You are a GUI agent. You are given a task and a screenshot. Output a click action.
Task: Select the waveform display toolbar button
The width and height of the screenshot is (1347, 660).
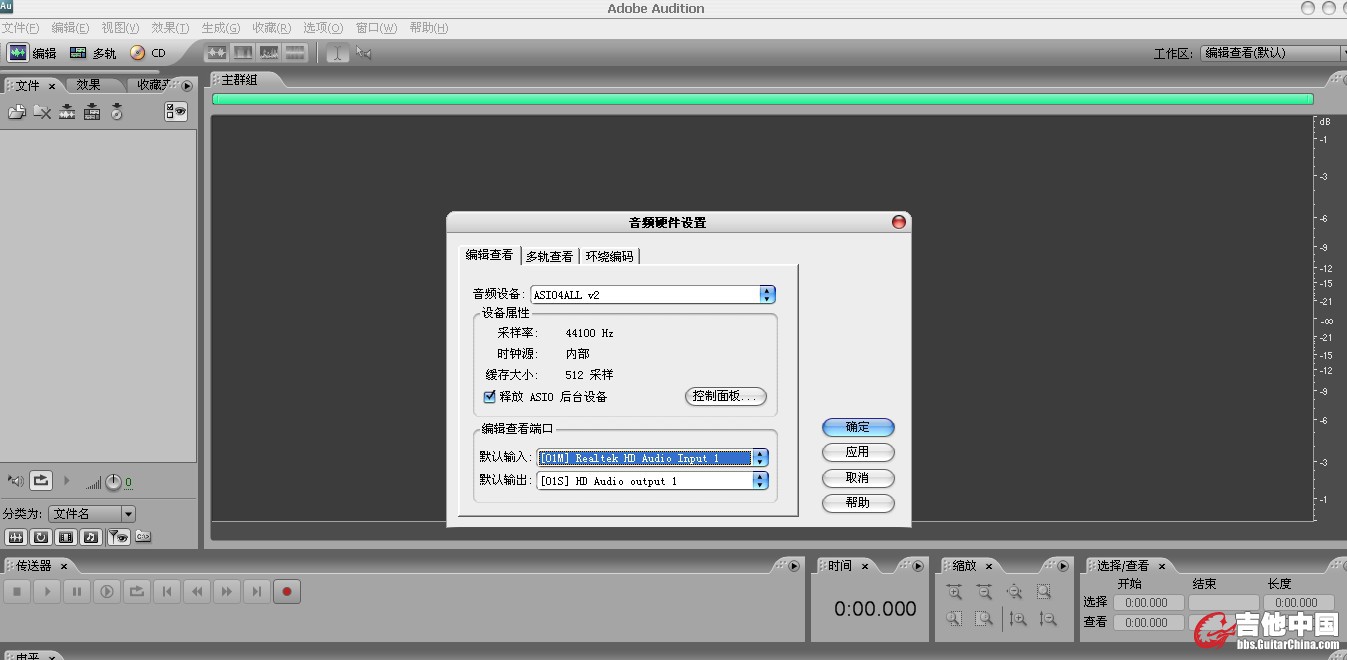point(217,53)
